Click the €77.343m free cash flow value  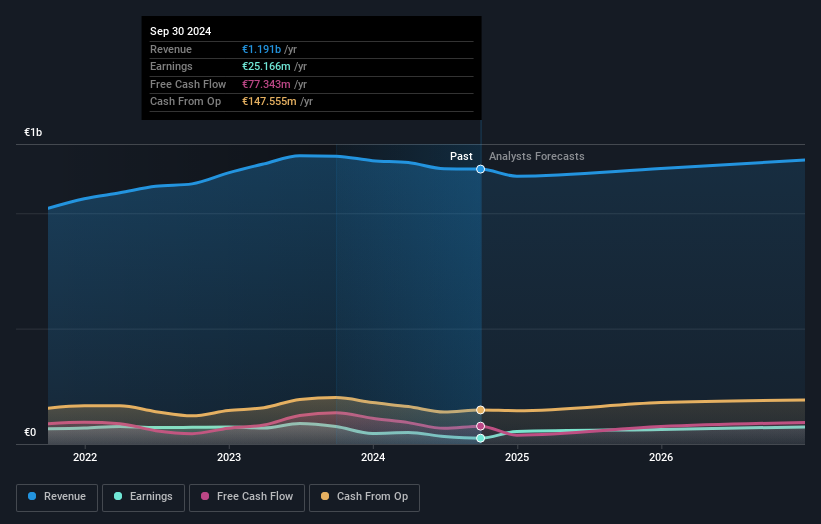(x=266, y=84)
